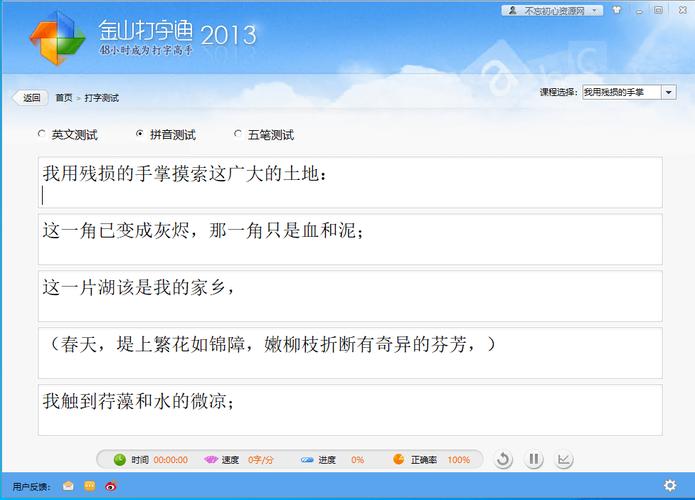Viewport: 695px width, 500px height.
Task: Click typing input line under 我用残损的手掌摸索这广大的土地
Action: pyautogui.click(x=350, y=195)
